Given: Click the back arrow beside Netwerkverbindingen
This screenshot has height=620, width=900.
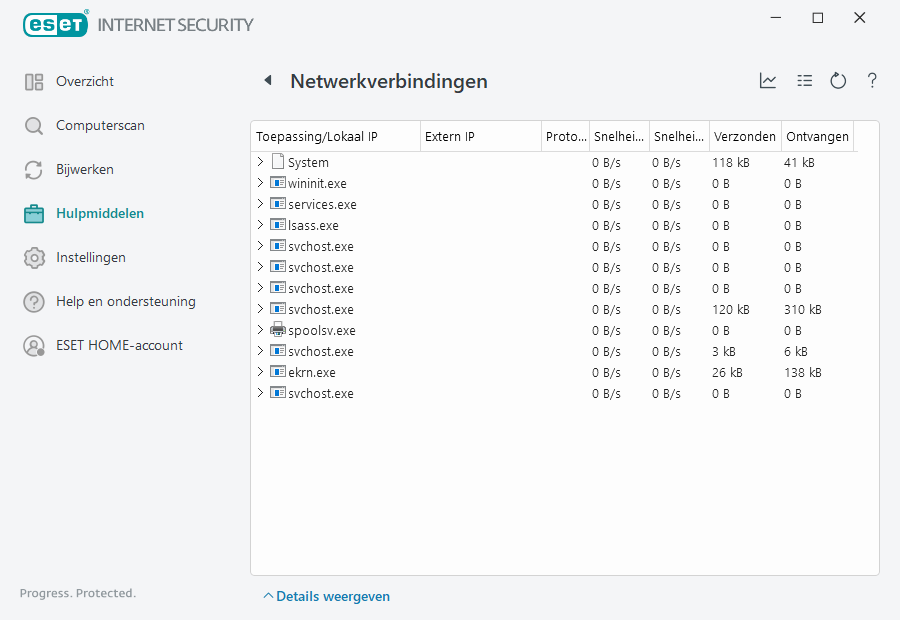Looking at the screenshot, I should tap(267, 81).
